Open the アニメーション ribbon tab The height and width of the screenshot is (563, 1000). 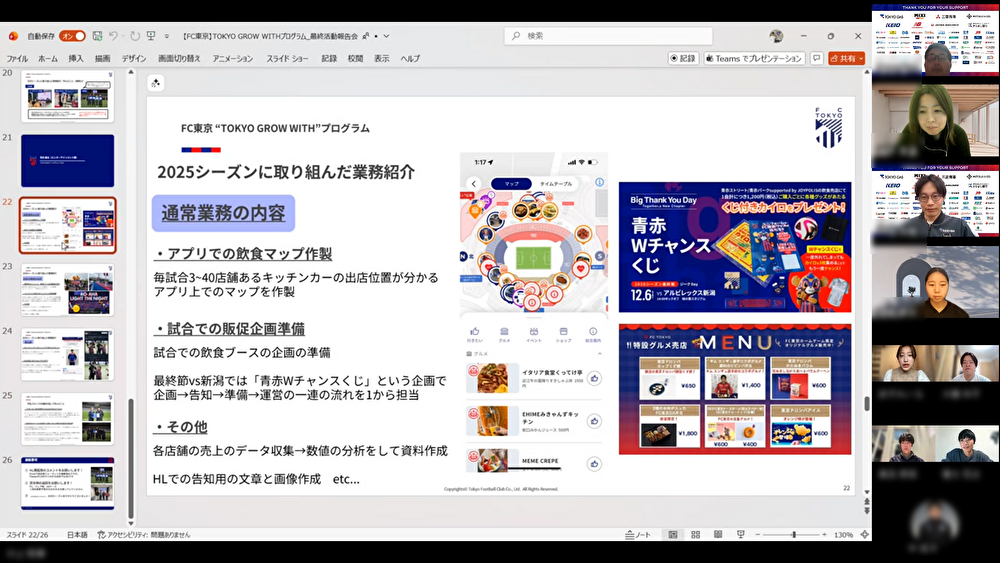click(x=232, y=59)
